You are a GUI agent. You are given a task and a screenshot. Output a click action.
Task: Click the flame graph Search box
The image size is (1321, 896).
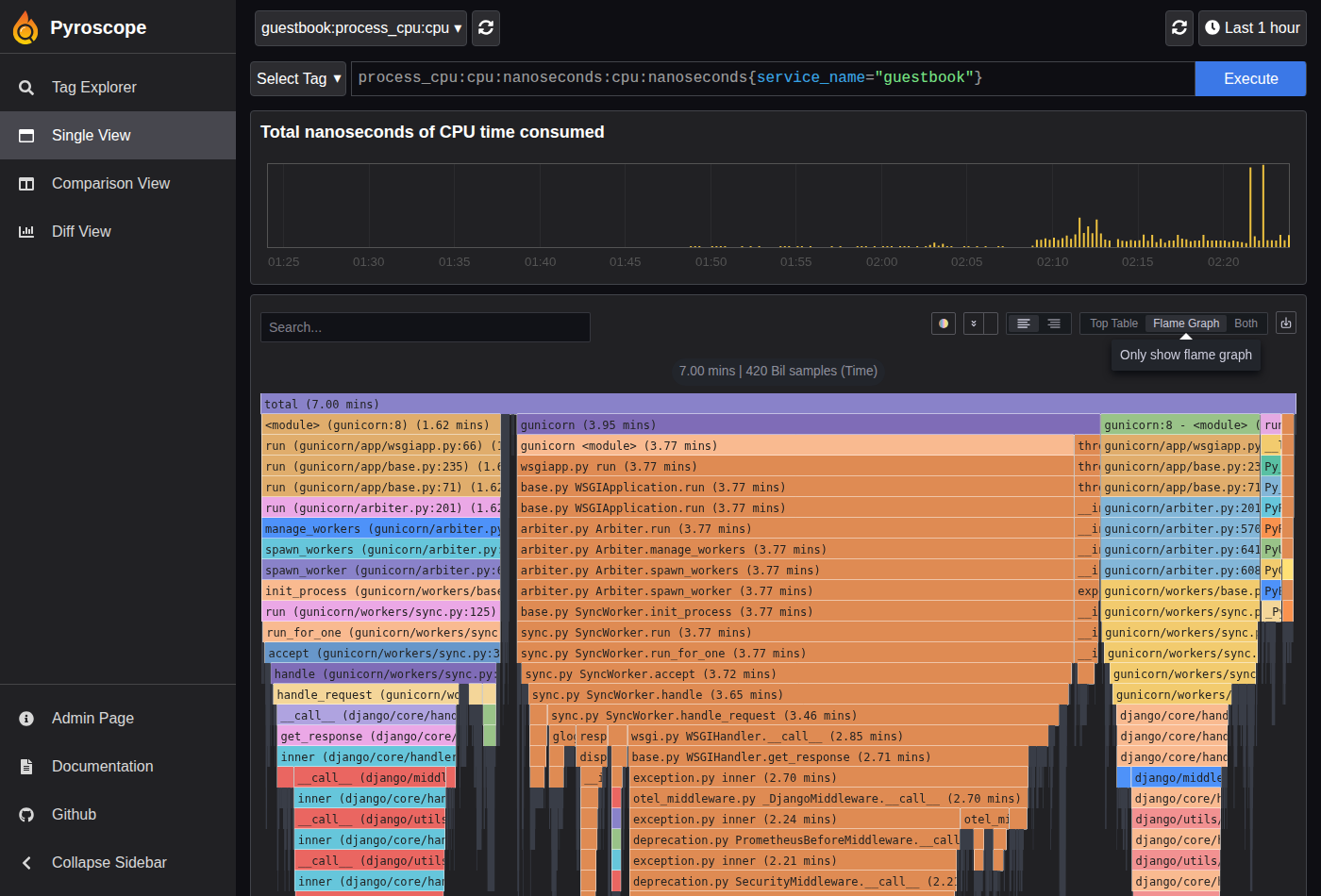pos(426,327)
